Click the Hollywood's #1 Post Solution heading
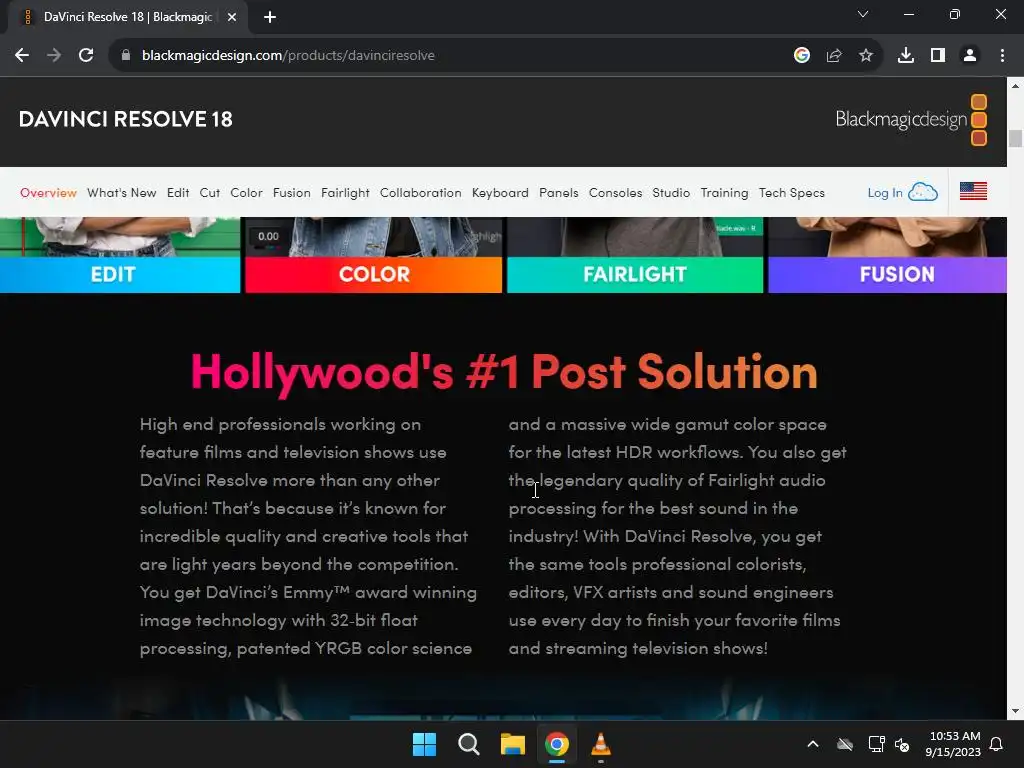This screenshot has height=768, width=1024. 504,372
